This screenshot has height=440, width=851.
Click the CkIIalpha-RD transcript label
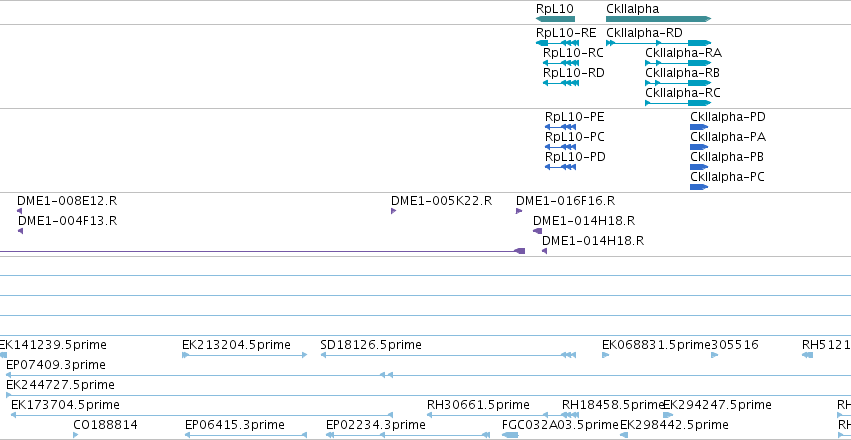click(644, 33)
